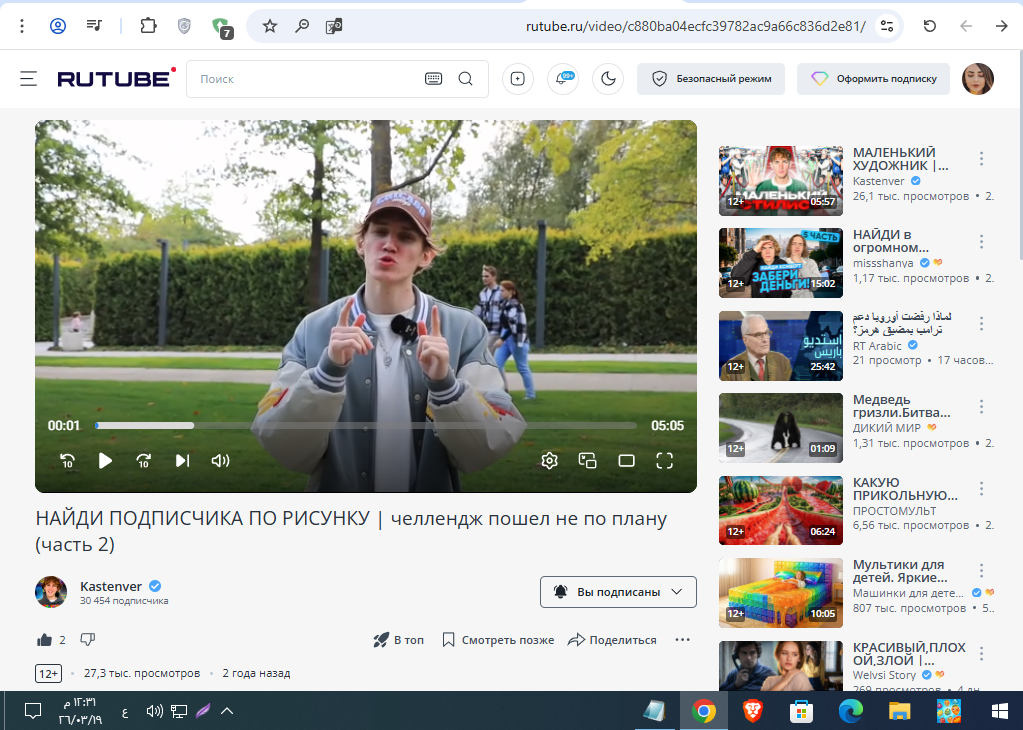The width and height of the screenshot is (1023, 730).
Task: Click the green shield extension with badge 7
Action: click(x=222, y=27)
